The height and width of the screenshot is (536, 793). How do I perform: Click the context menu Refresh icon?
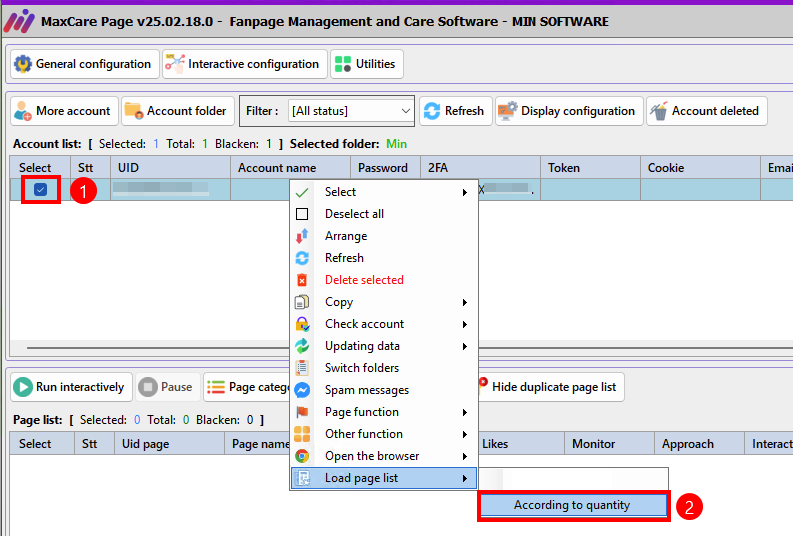(x=302, y=258)
